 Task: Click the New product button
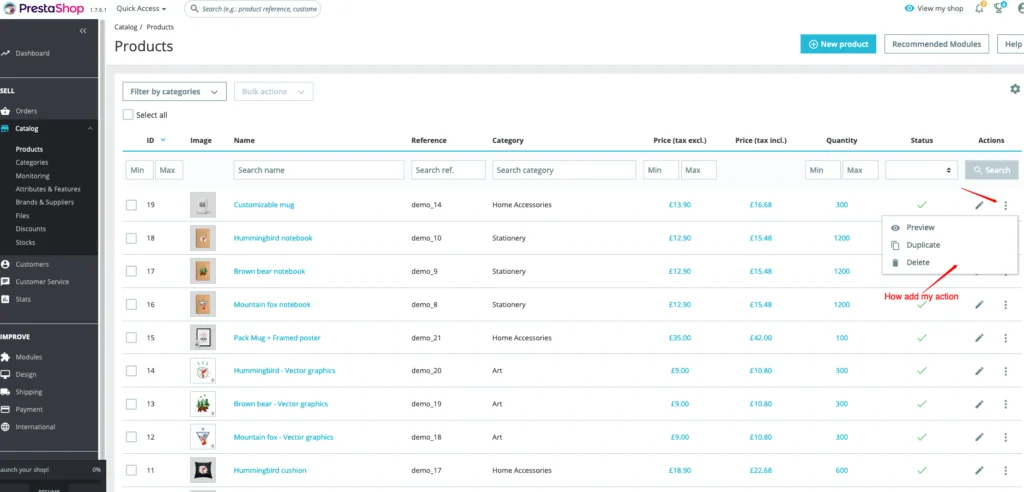[x=838, y=44]
